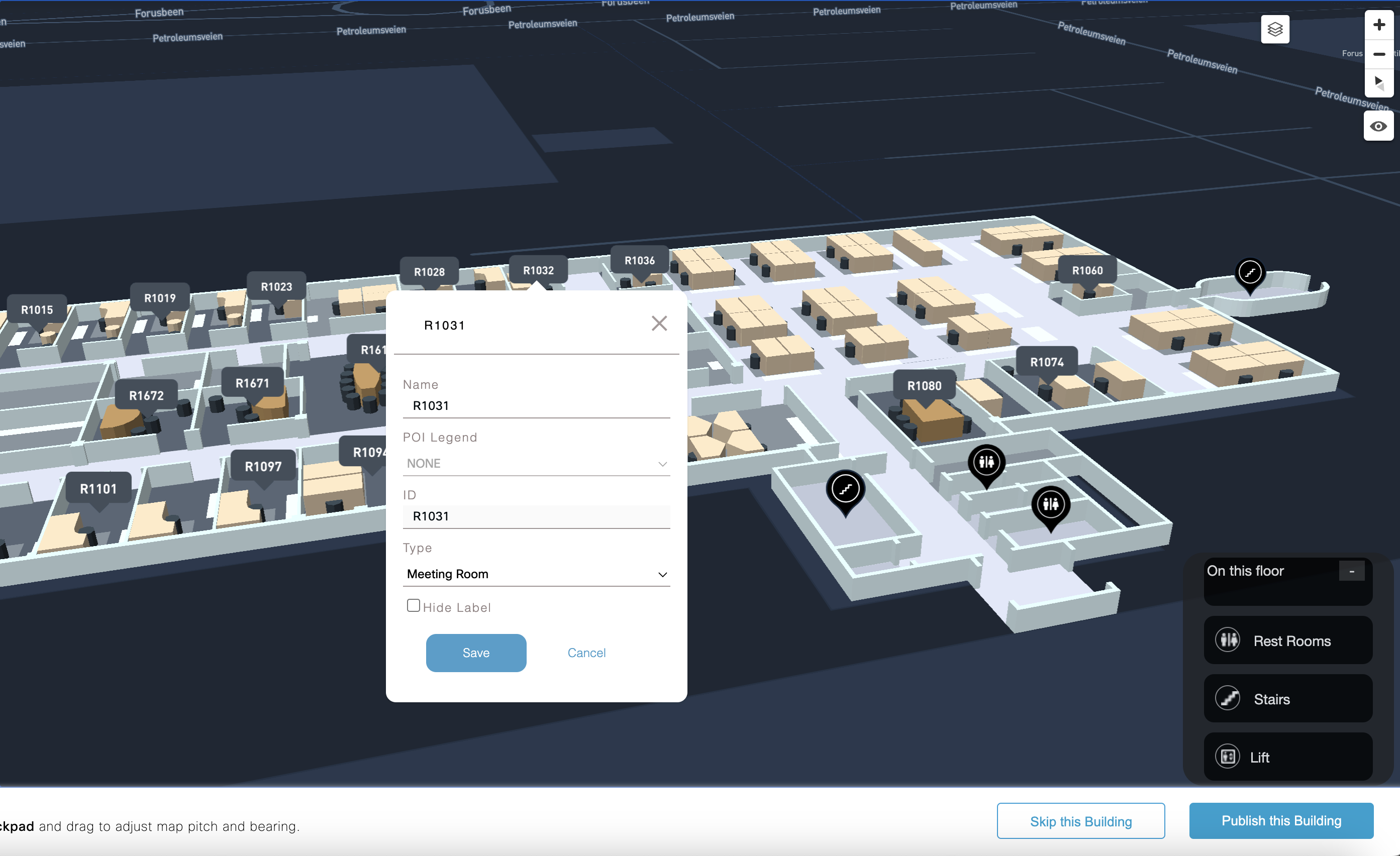The height and width of the screenshot is (856, 1400).
Task: Expand the Type Meeting Room dropdown
Action: (x=536, y=574)
